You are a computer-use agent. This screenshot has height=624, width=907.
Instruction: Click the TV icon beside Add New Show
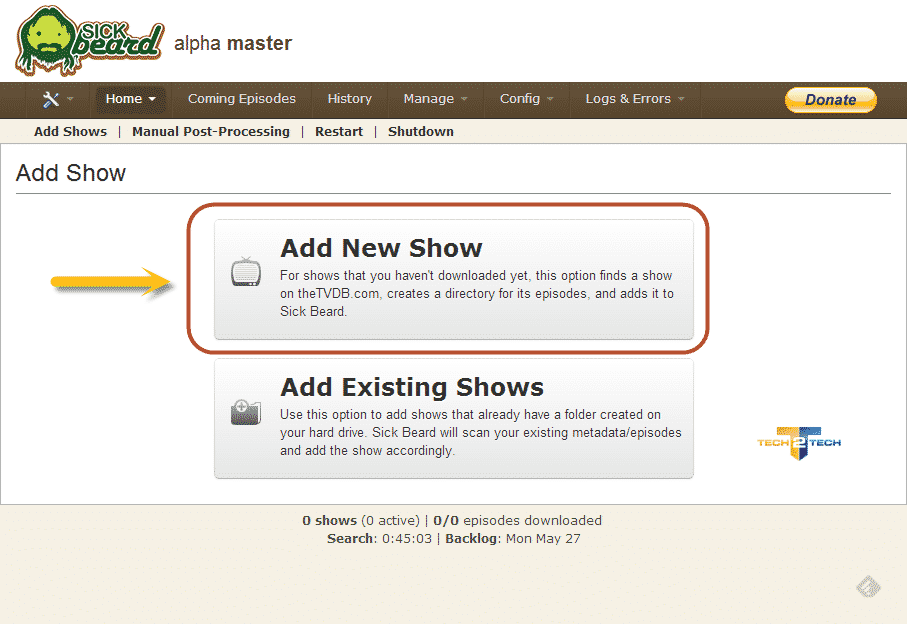pyautogui.click(x=246, y=272)
